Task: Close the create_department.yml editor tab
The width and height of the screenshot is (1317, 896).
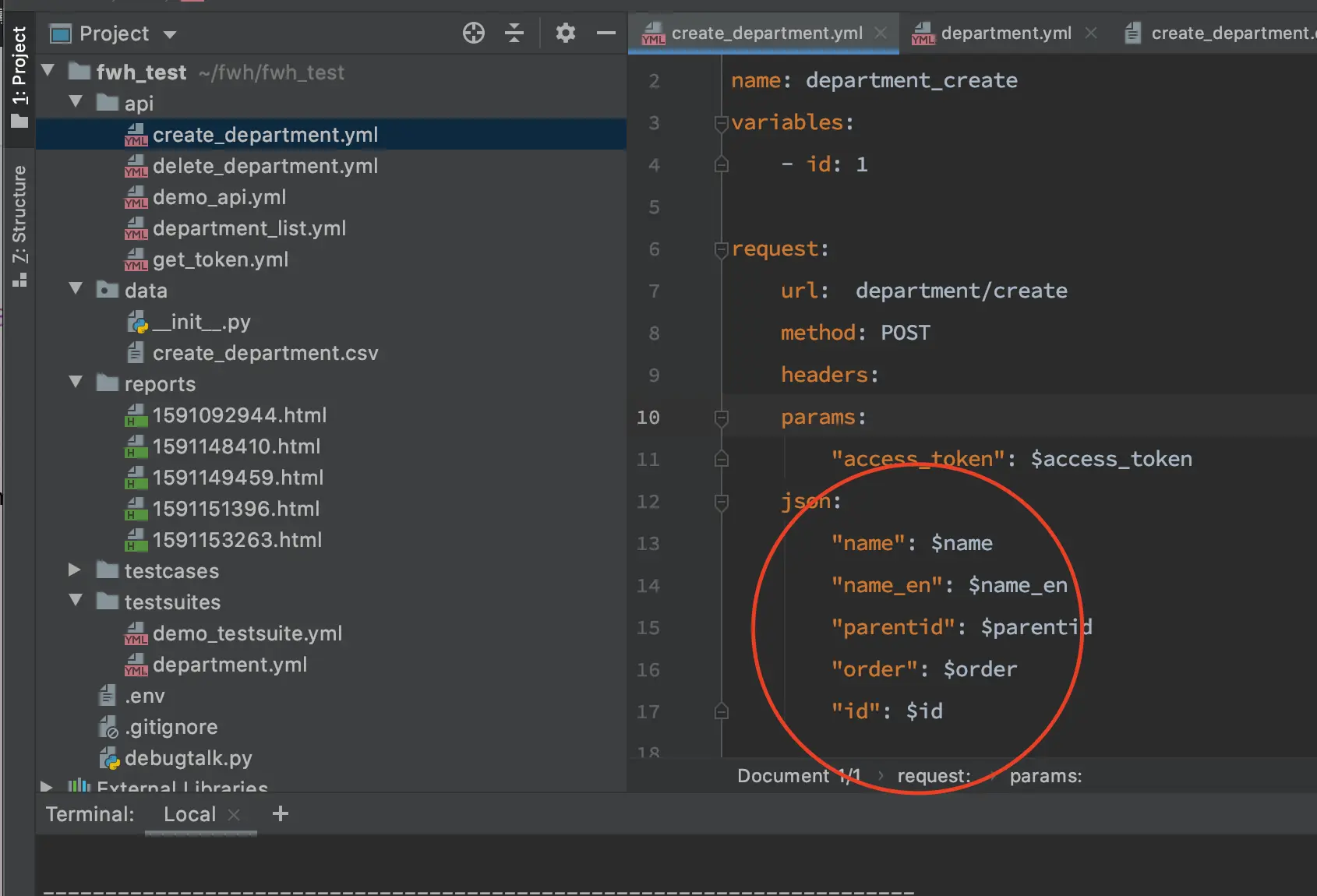Action: click(x=881, y=33)
